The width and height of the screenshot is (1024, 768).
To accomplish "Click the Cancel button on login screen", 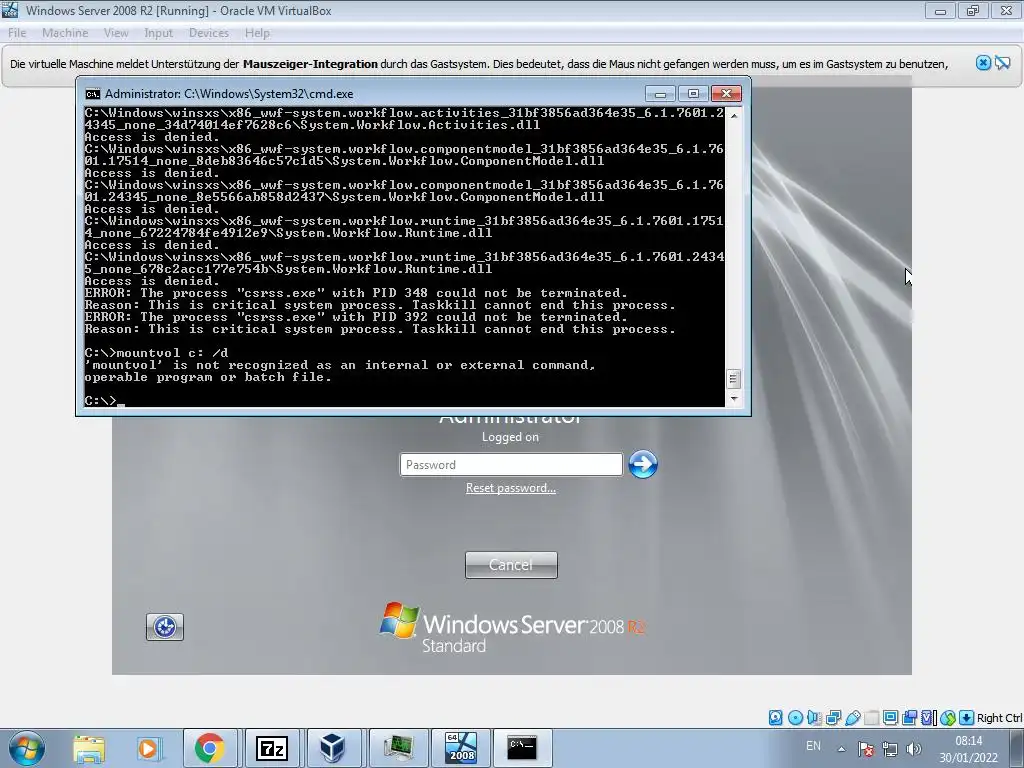I will pyautogui.click(x=511, y=565).
